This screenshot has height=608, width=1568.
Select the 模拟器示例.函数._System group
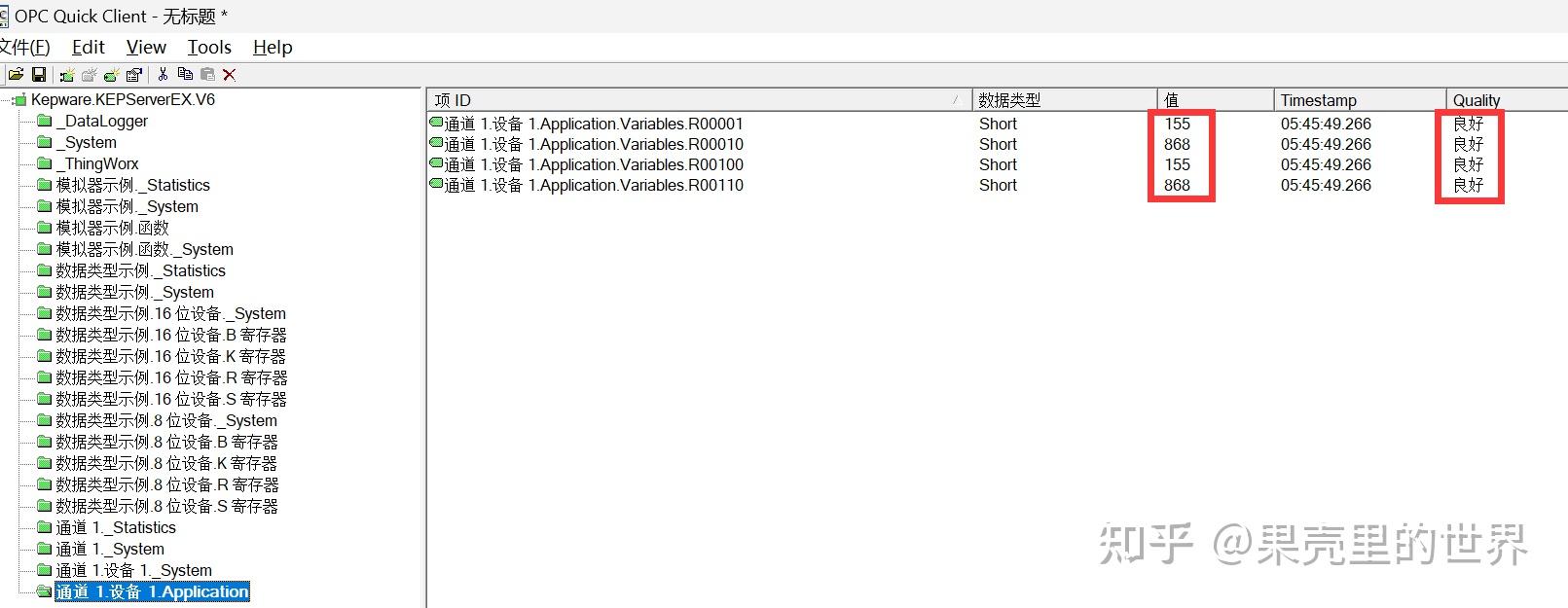point(145,249)
